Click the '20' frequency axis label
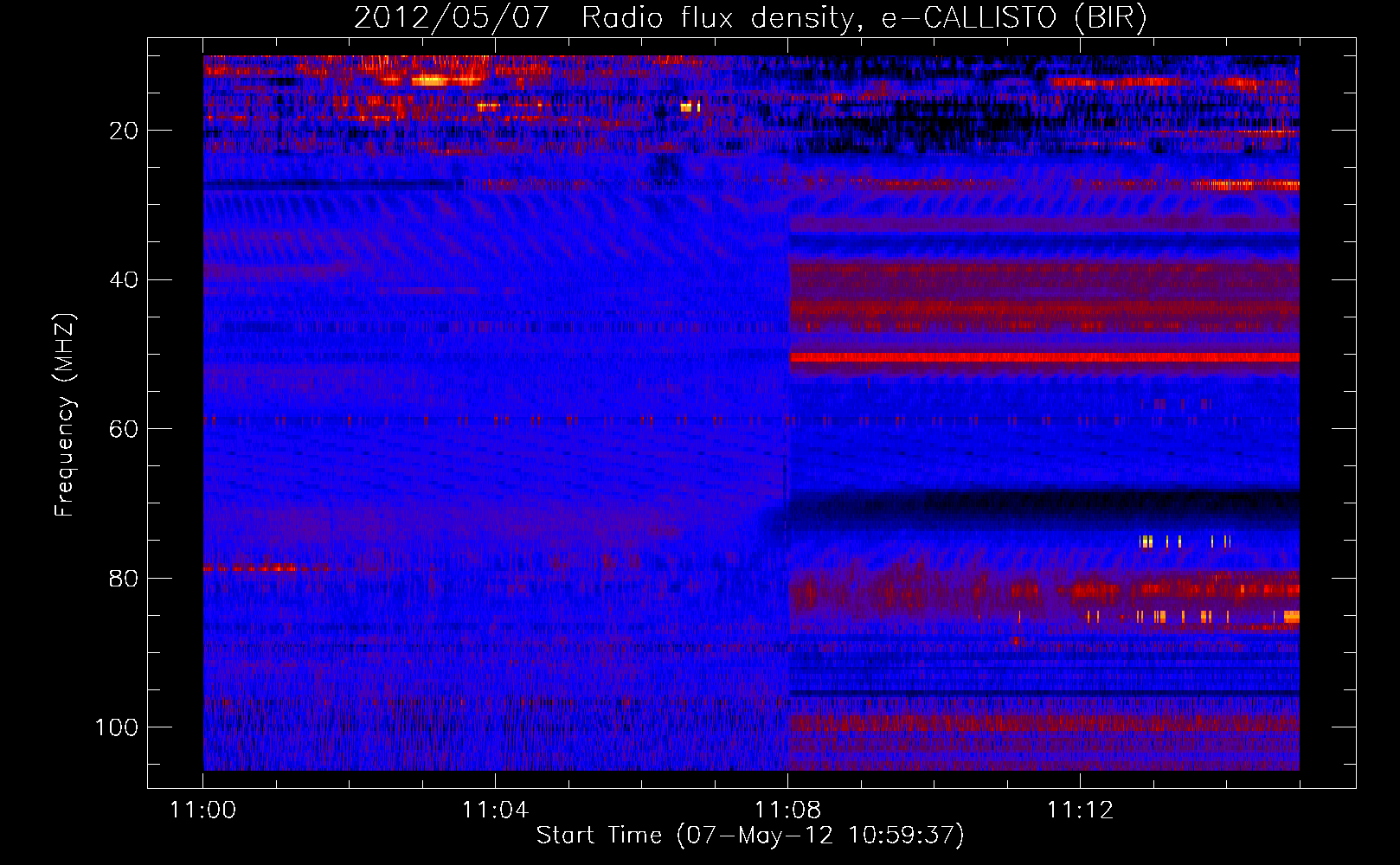Screen dimensions: 1400x865 tap(123, 131)
